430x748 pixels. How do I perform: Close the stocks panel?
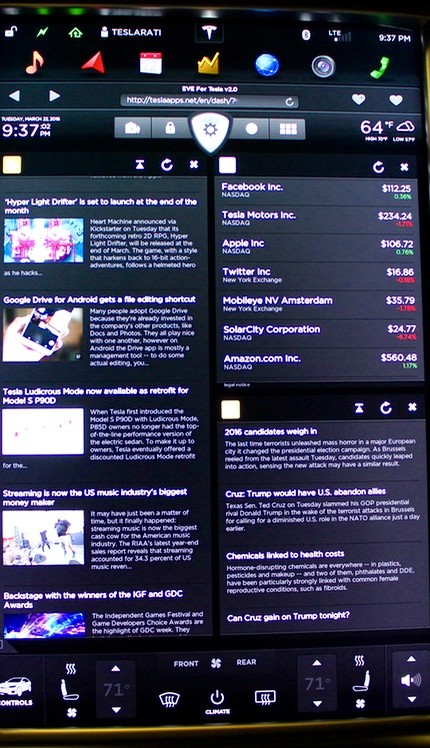(404, 167)
